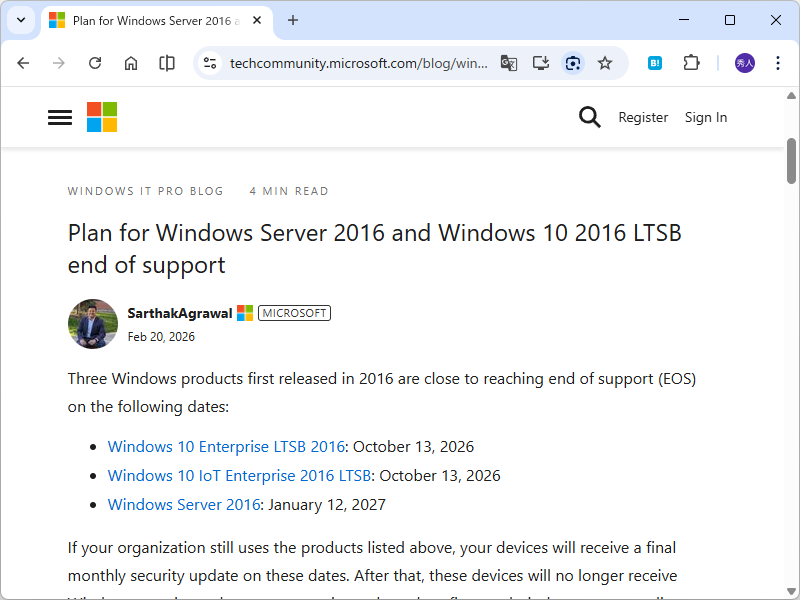Open the site search magnifier
Screen dimensions: 800x600
(x=590, y=117)
